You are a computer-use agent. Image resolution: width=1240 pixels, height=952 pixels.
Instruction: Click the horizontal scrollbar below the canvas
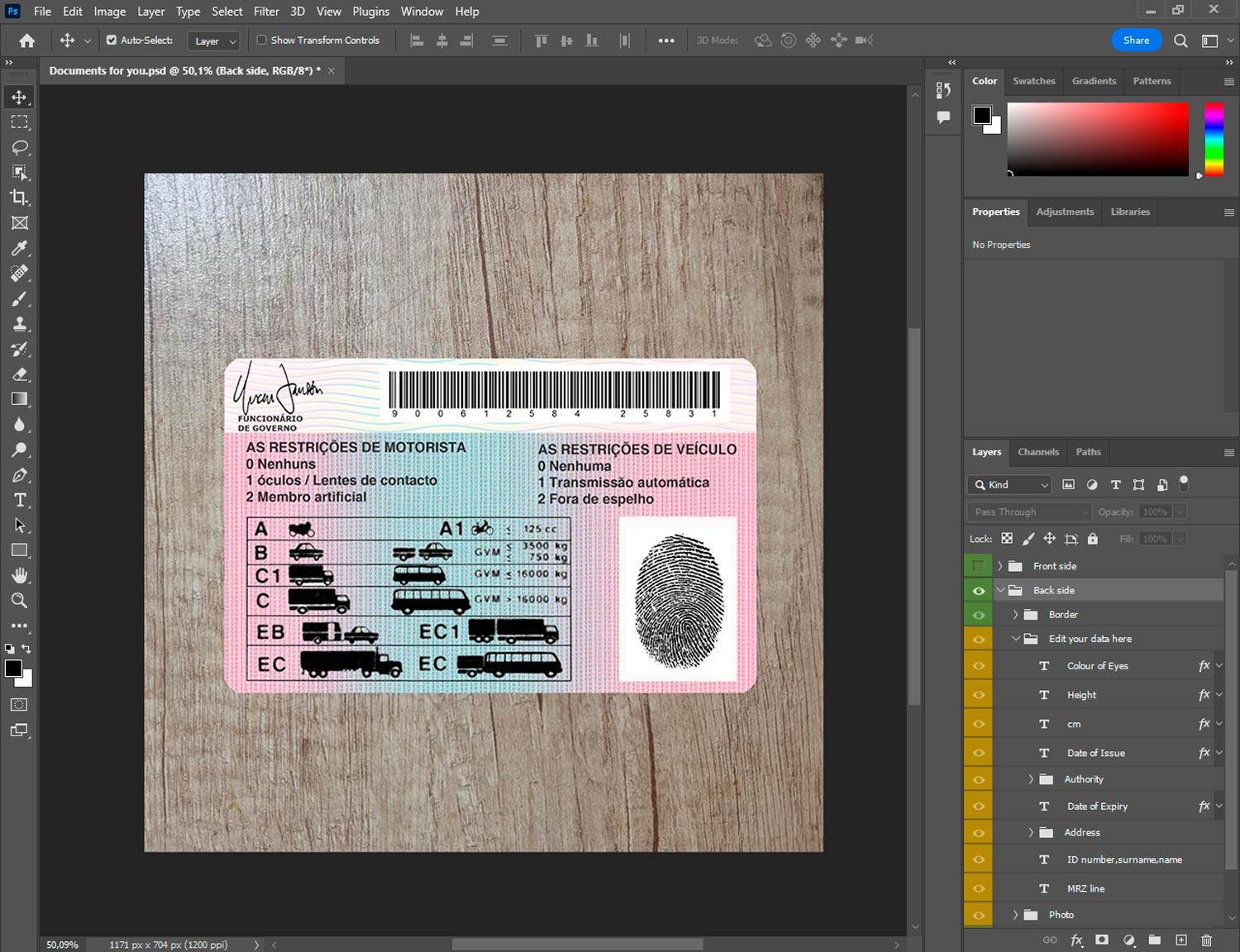577,945
